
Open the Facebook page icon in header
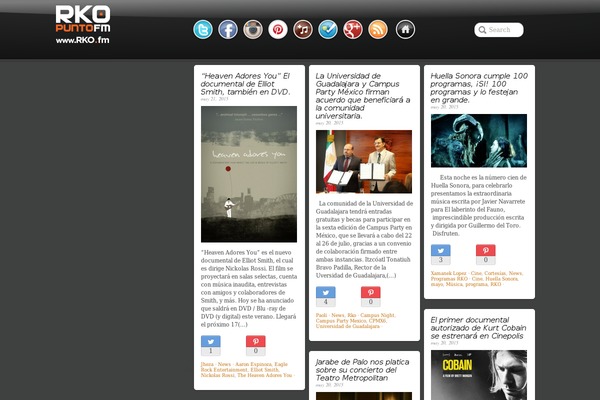[228, 29]
